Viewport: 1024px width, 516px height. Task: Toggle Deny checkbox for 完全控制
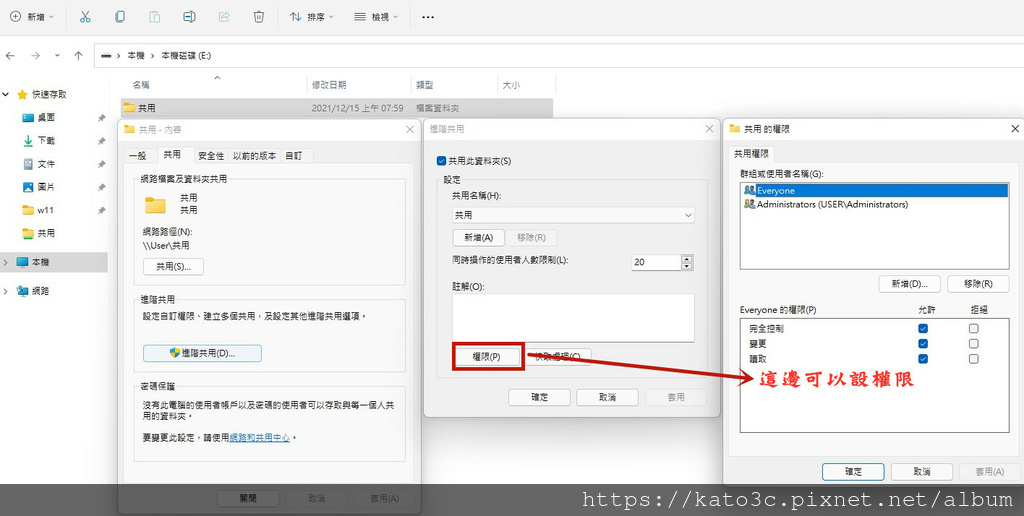[x=974, y=329]
